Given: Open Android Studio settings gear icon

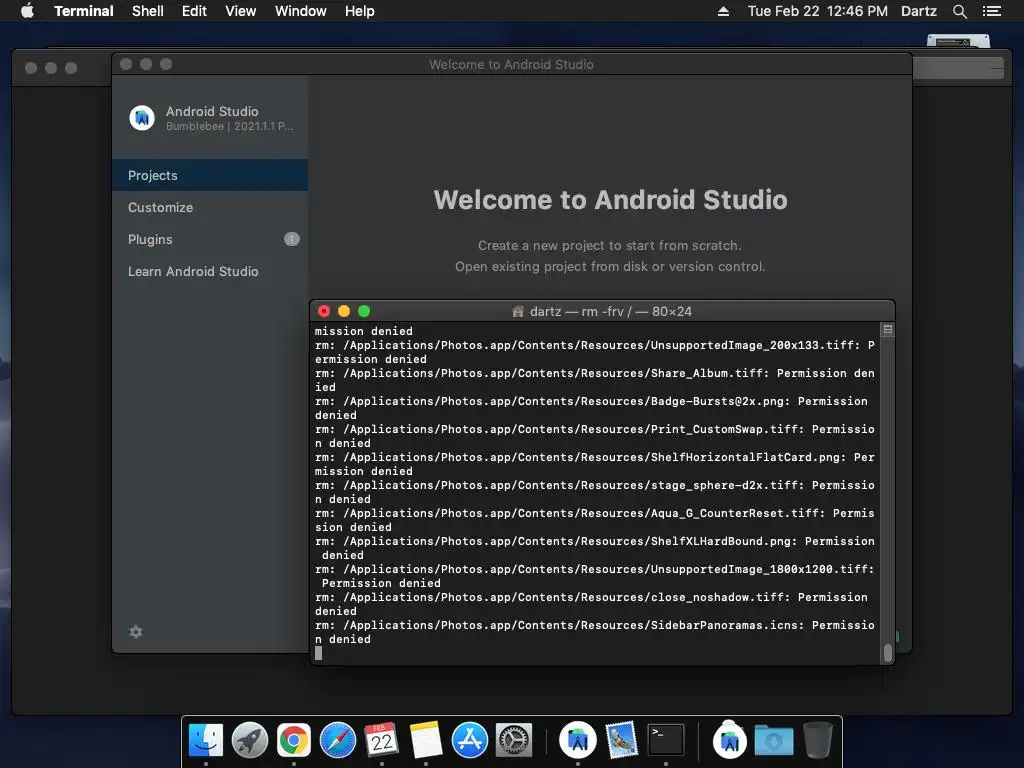Looking at the screenshot, I should 136,632.
